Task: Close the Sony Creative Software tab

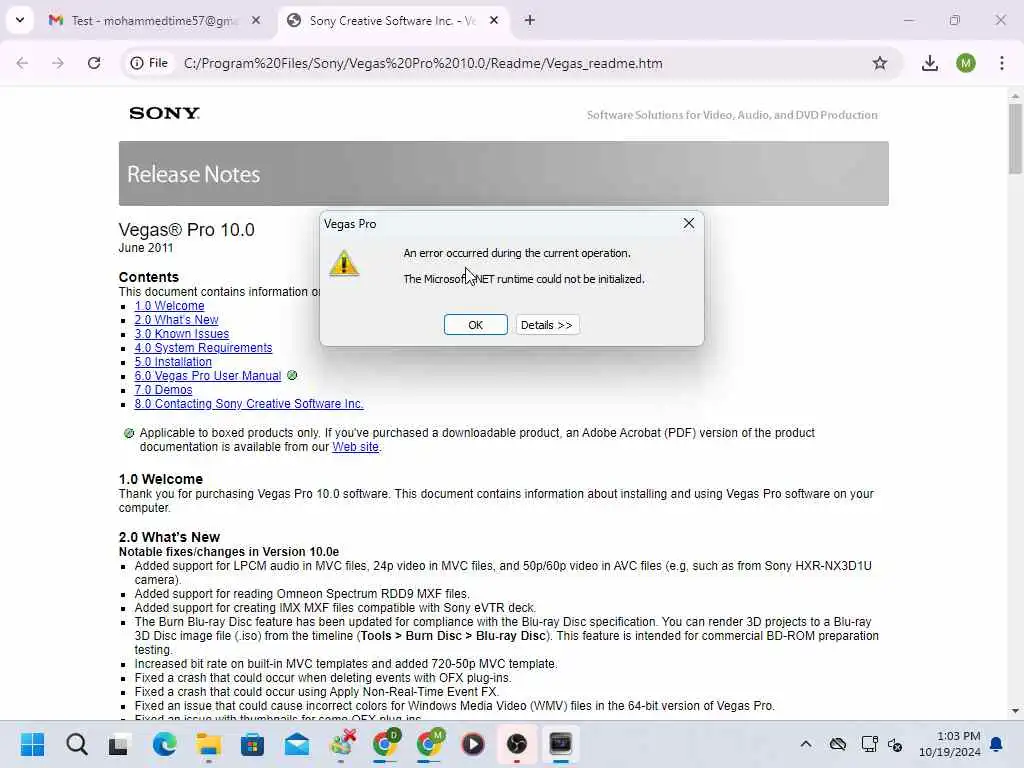Action: 494,20
